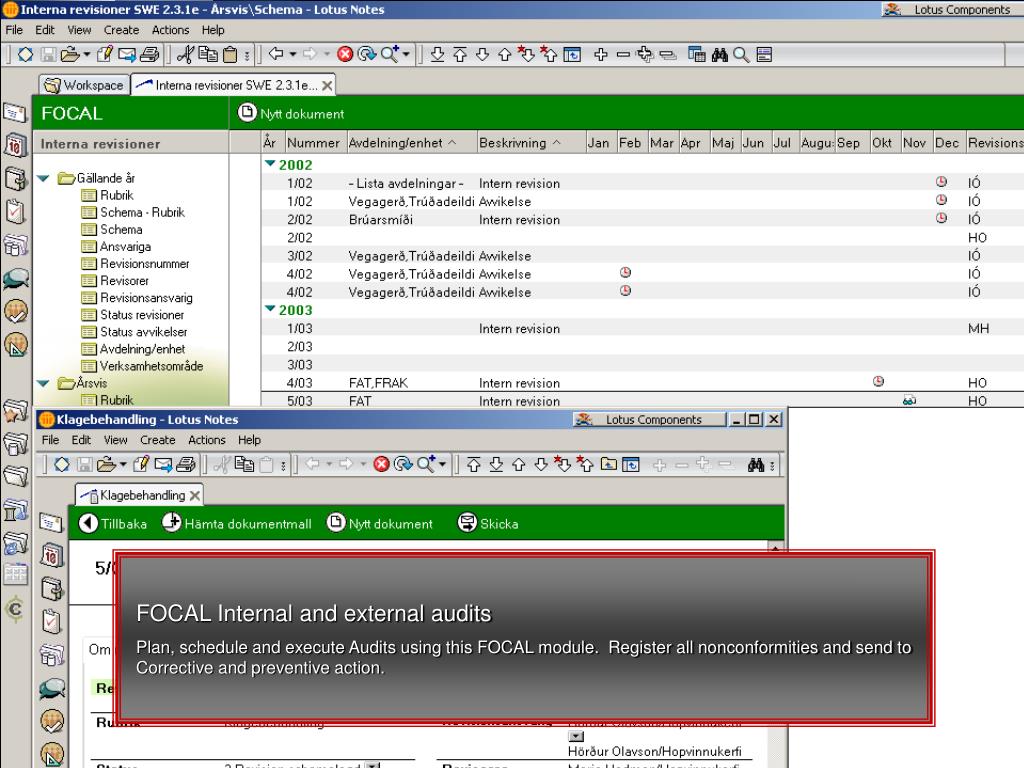Click Go Back arrow in top toolbar
Viewport: 1024px width, 768px height.
(276, 54)
